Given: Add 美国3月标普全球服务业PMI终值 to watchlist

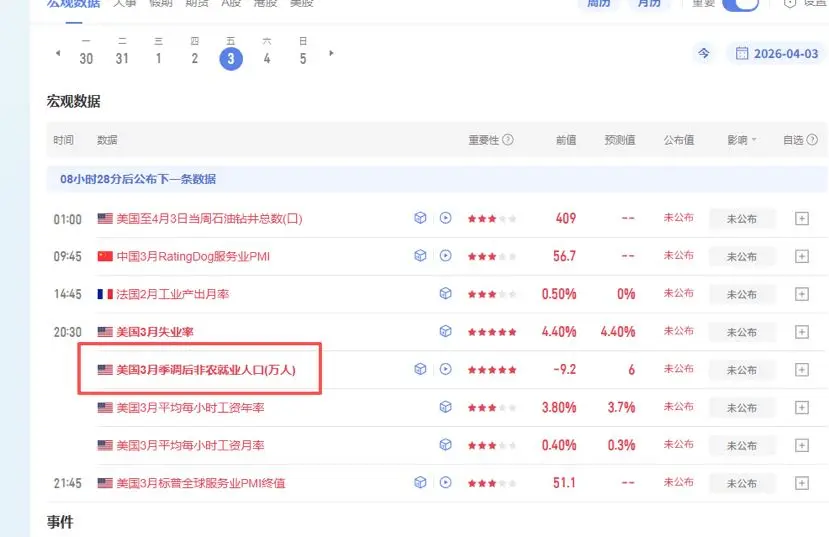Looking at the screenshot, I should [802, 483].
